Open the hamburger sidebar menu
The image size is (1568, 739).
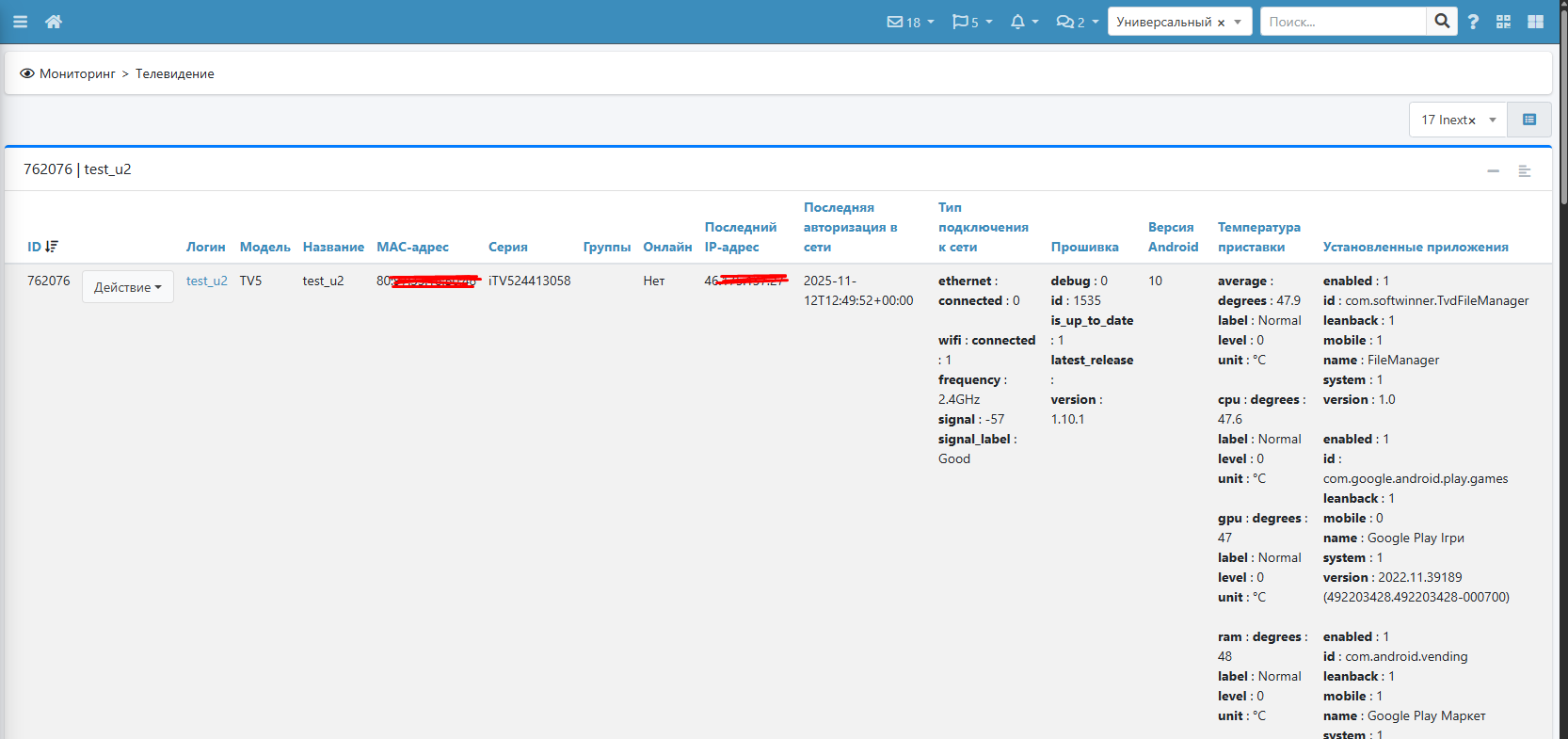pyautogui.click(x=20, y=22)
